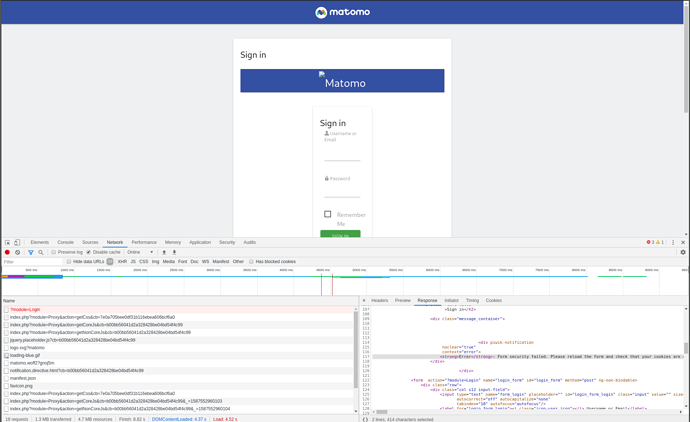This screenshot has width=690, height=422.
Task: Check Hide data URLs option
Action: [x=69, y=261]
